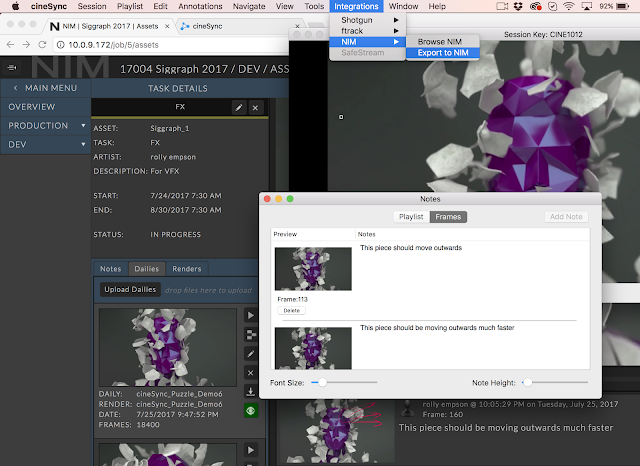Switch to the Notes tab in task details
This screenshot has height=466, width=640.
(111, 269)
